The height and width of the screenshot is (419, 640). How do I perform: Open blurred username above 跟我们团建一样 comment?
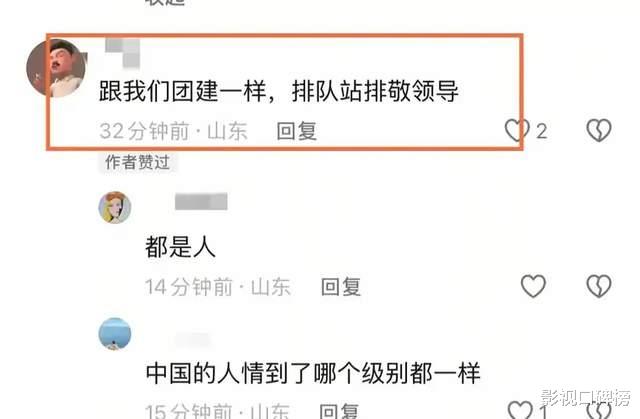click(122, 53)
